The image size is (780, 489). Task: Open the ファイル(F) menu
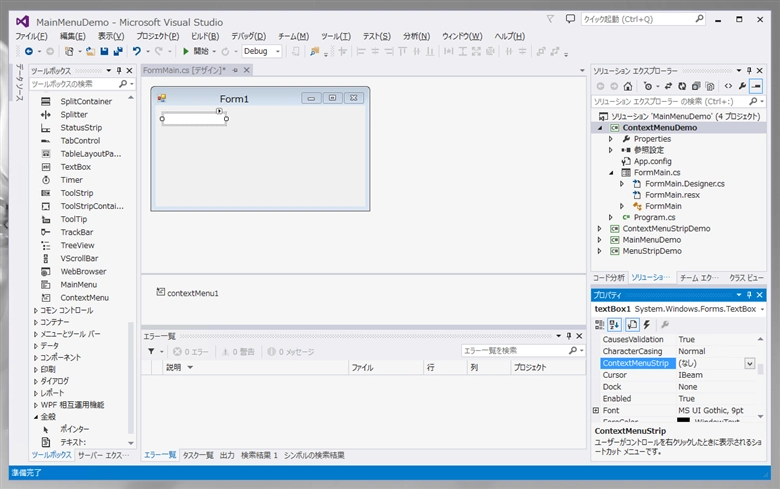(31, 36)
